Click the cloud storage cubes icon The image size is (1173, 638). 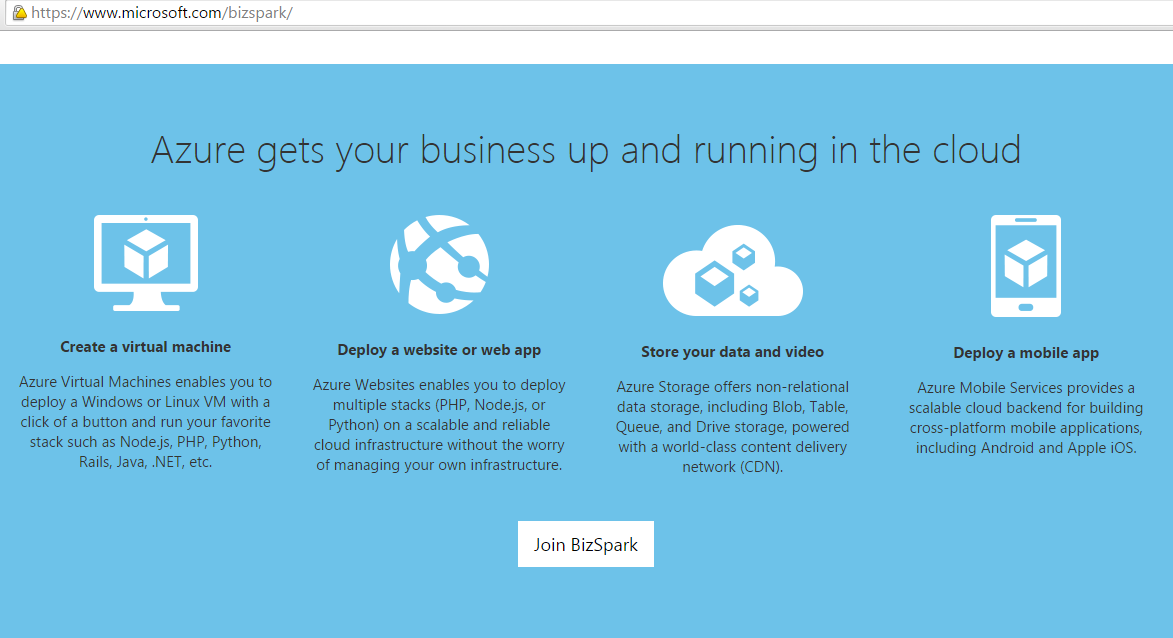click(732, 270)
